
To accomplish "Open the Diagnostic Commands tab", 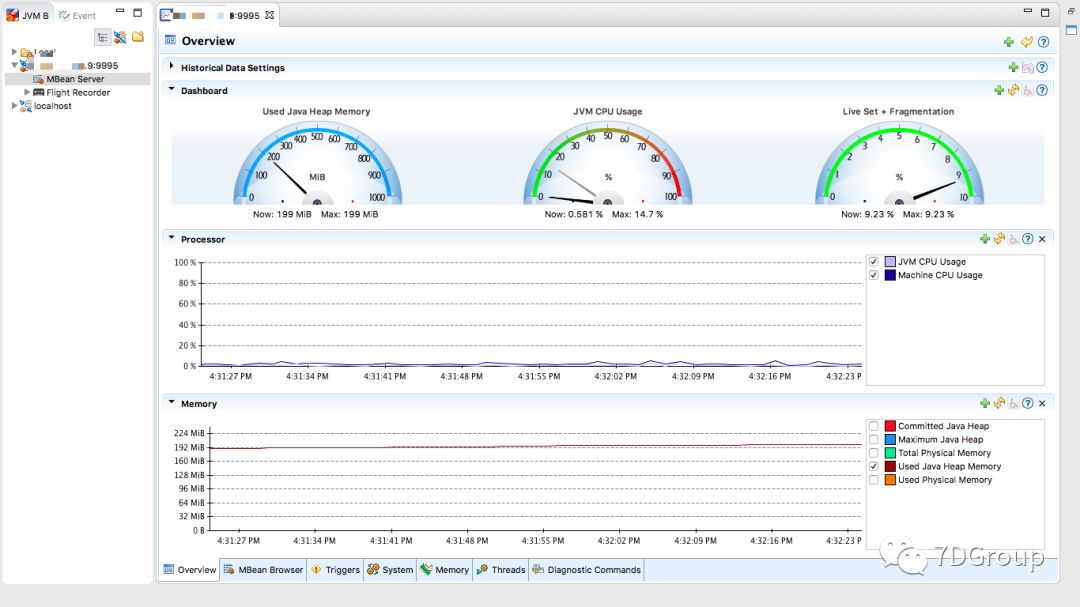I will [586, 570].
